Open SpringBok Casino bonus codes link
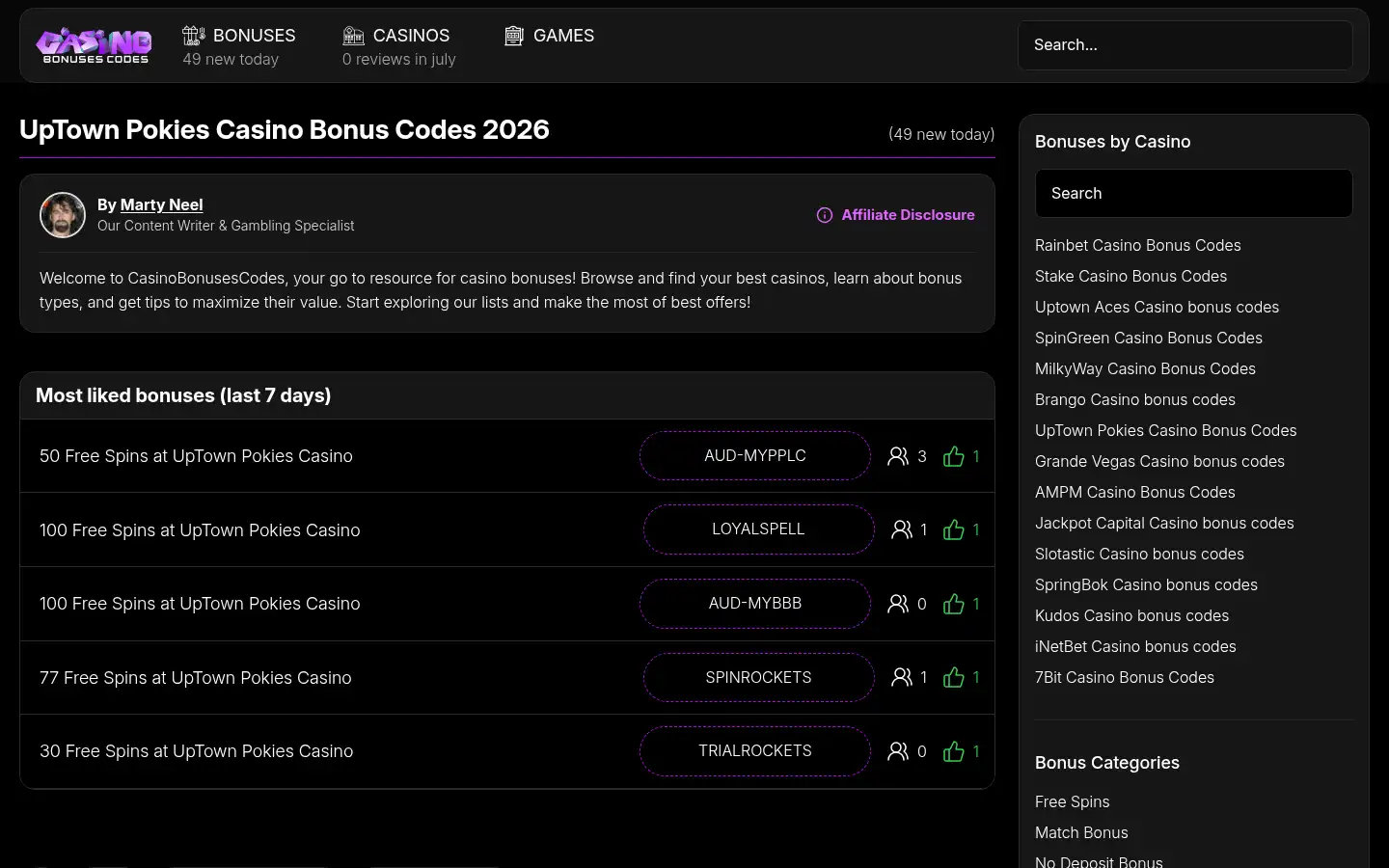The height and width of the screenshot is (868, 1389). [1146, 585]
